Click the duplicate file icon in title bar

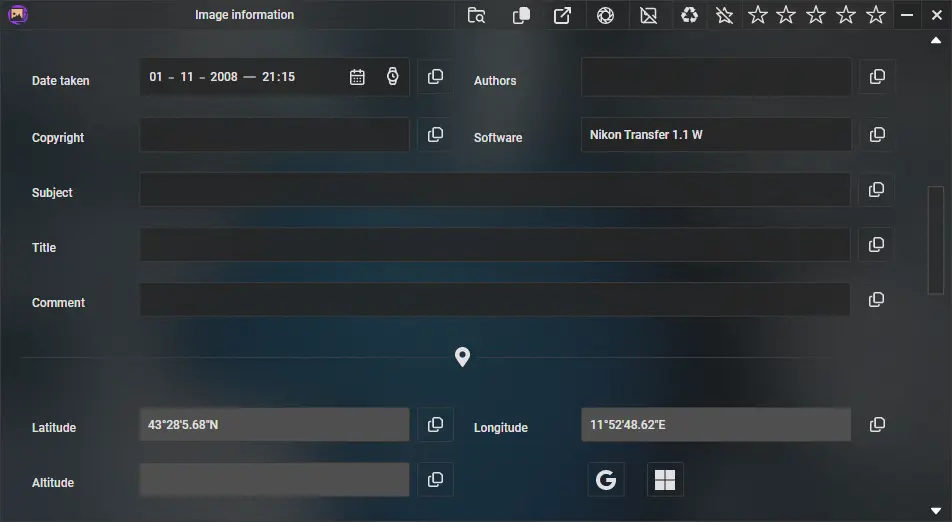pos(521,15)
